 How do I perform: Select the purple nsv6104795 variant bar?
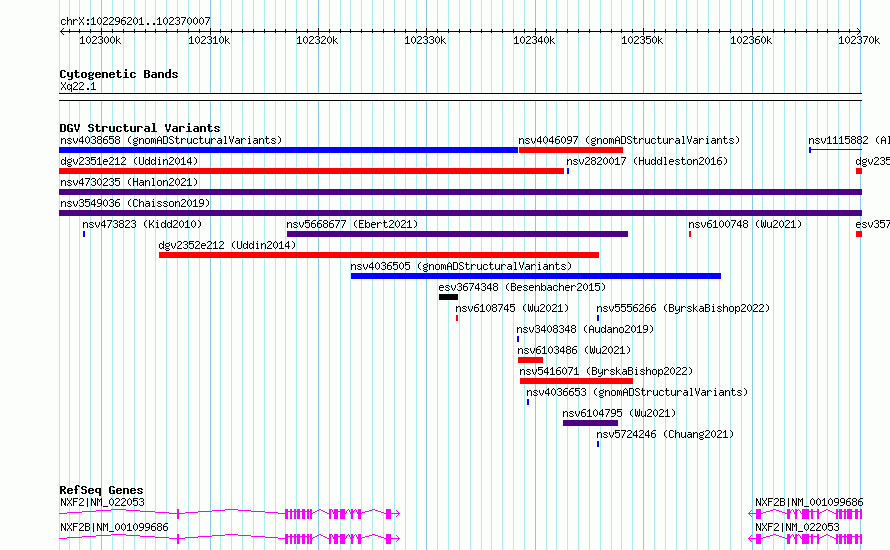pyautogui.click(x=590, y=423)
